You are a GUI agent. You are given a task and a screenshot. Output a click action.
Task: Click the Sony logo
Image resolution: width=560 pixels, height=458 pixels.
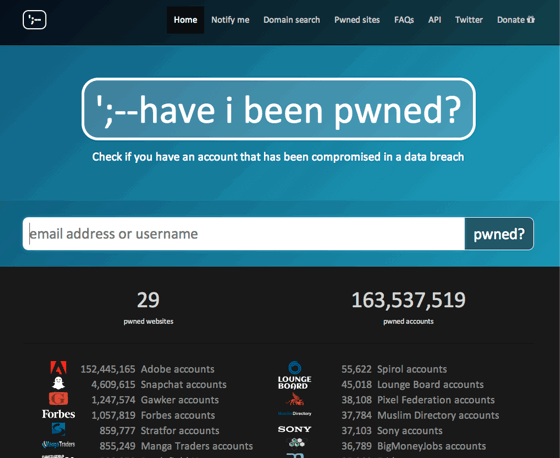click(295, 429)
